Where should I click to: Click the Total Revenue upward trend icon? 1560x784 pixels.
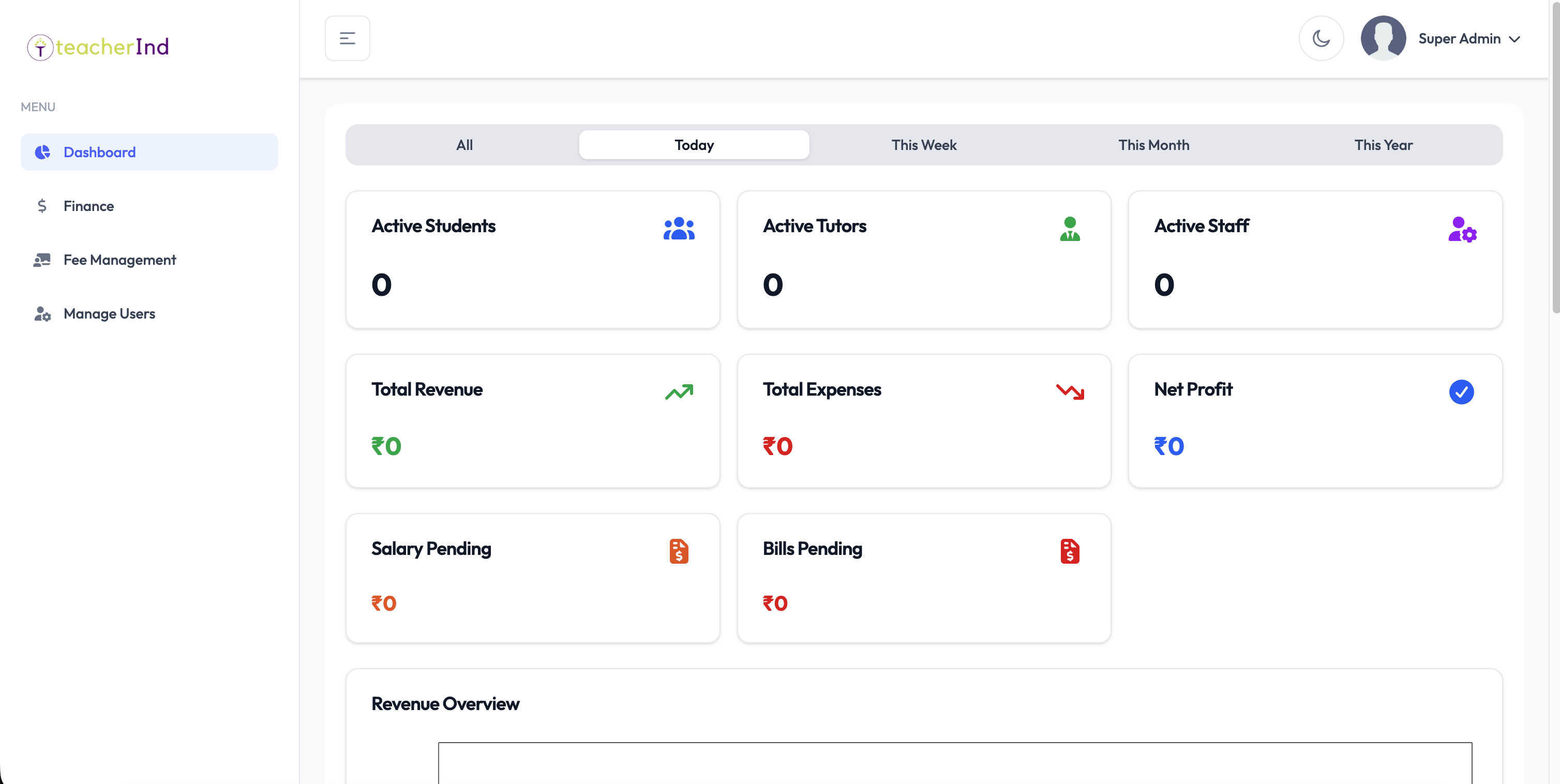pyautogui.click(x=678, y=391)
